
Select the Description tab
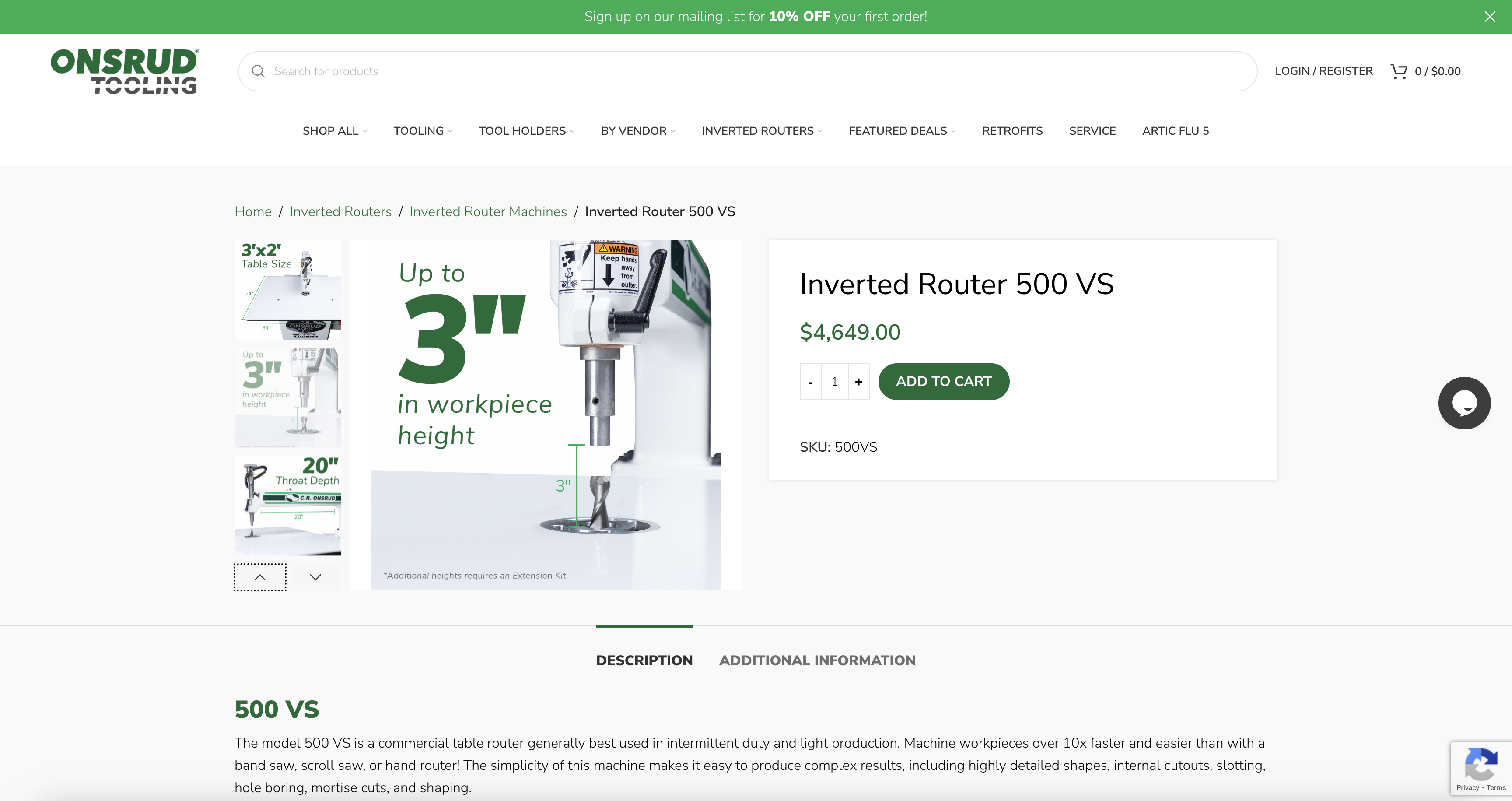(x=644, y=660)
